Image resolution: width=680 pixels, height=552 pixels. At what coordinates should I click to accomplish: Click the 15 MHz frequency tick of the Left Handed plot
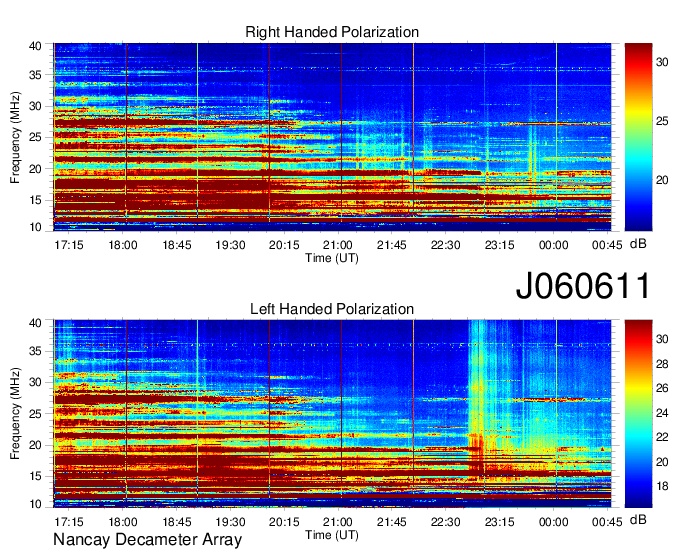coord(36,476)
